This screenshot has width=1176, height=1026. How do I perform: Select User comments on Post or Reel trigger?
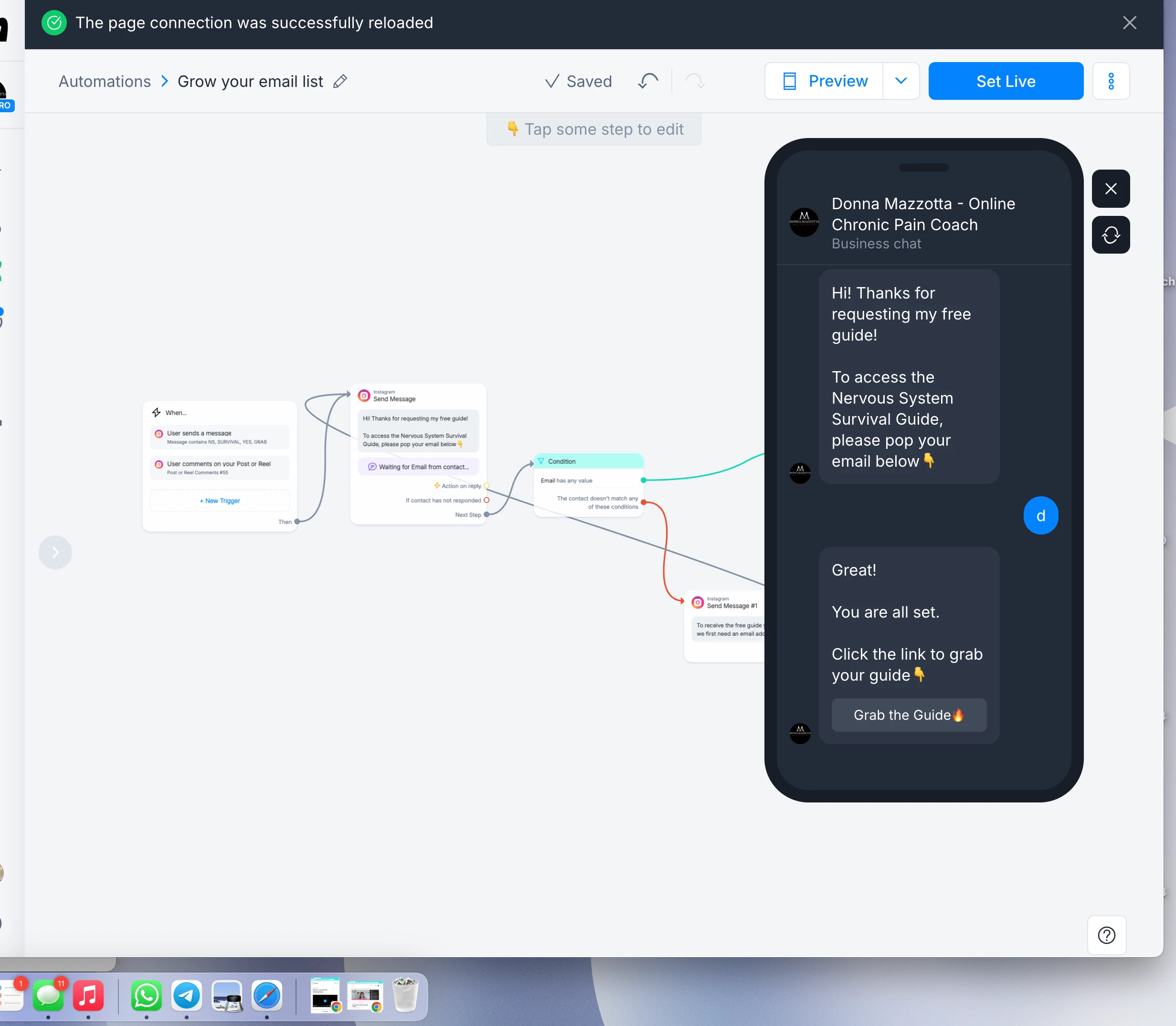tap(220, 468)
